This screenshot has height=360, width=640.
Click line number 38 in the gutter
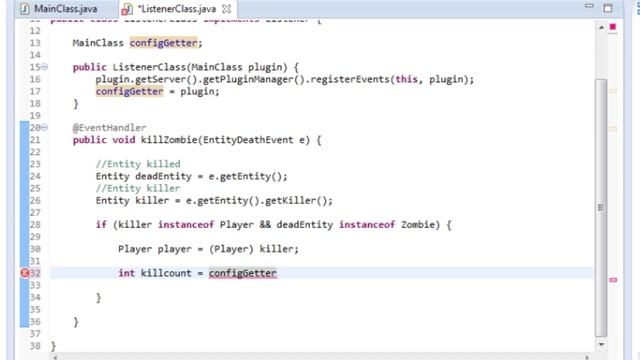coord(35,346)
